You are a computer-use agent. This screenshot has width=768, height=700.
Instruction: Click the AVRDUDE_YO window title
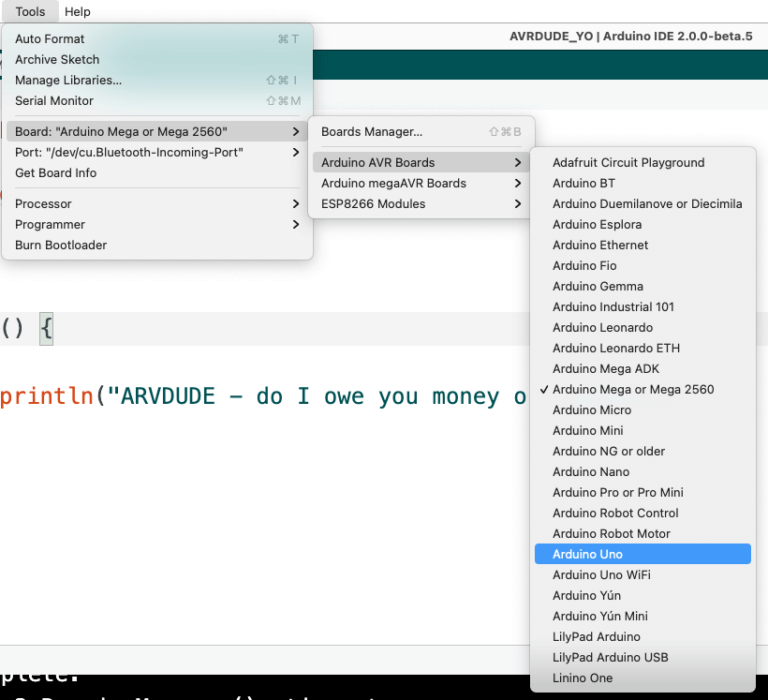tap(631, 36)
